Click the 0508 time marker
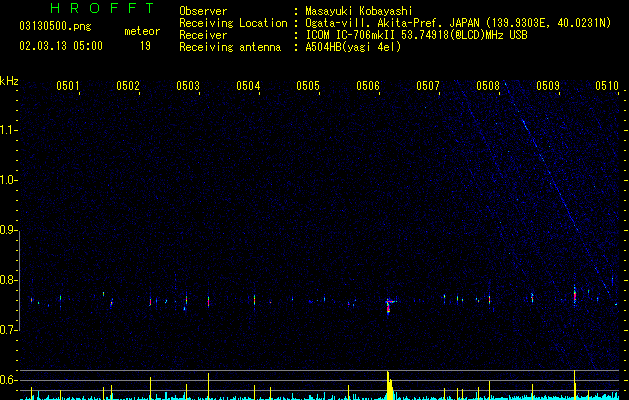This screenshot has height=400, width=629. (x=488, y=86)
